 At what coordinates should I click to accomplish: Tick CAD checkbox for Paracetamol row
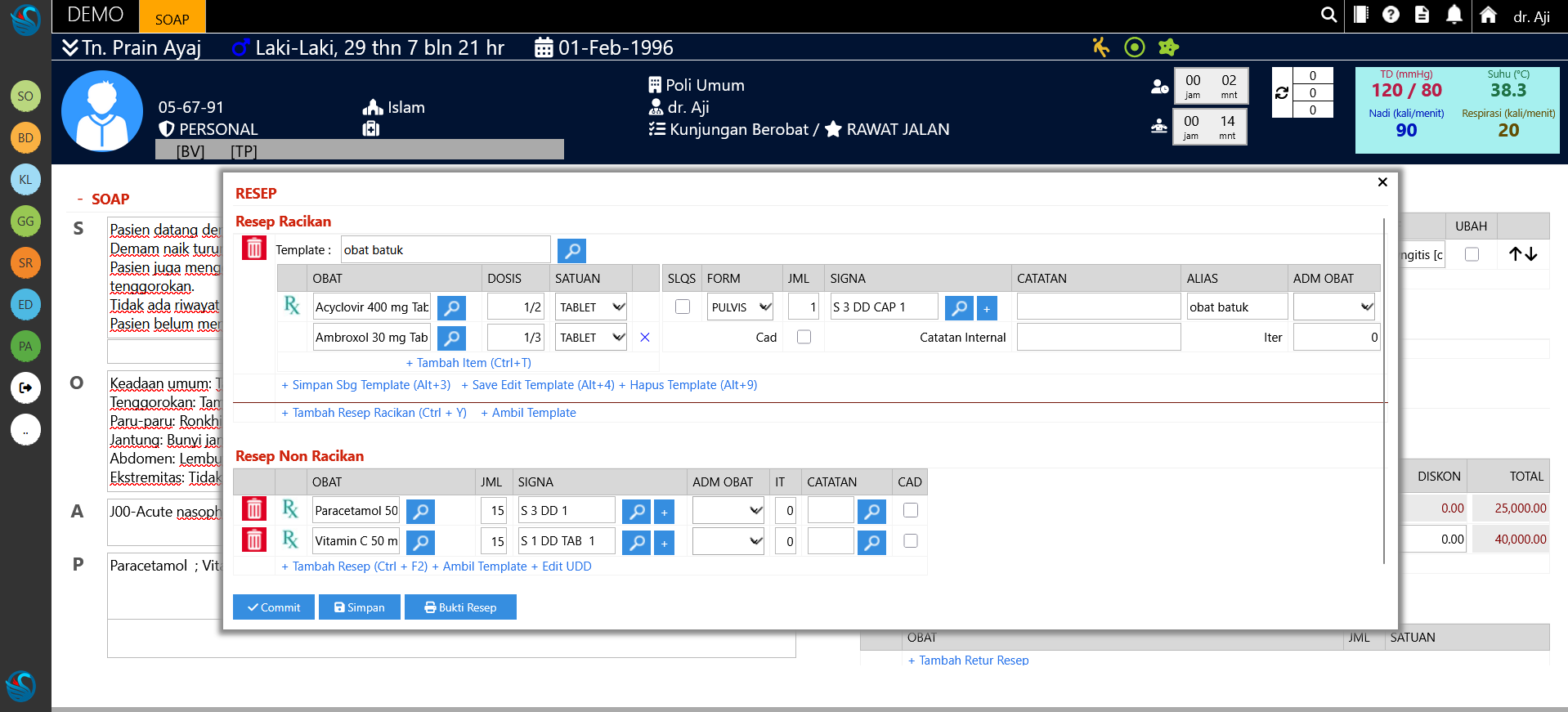click(910, 510)
